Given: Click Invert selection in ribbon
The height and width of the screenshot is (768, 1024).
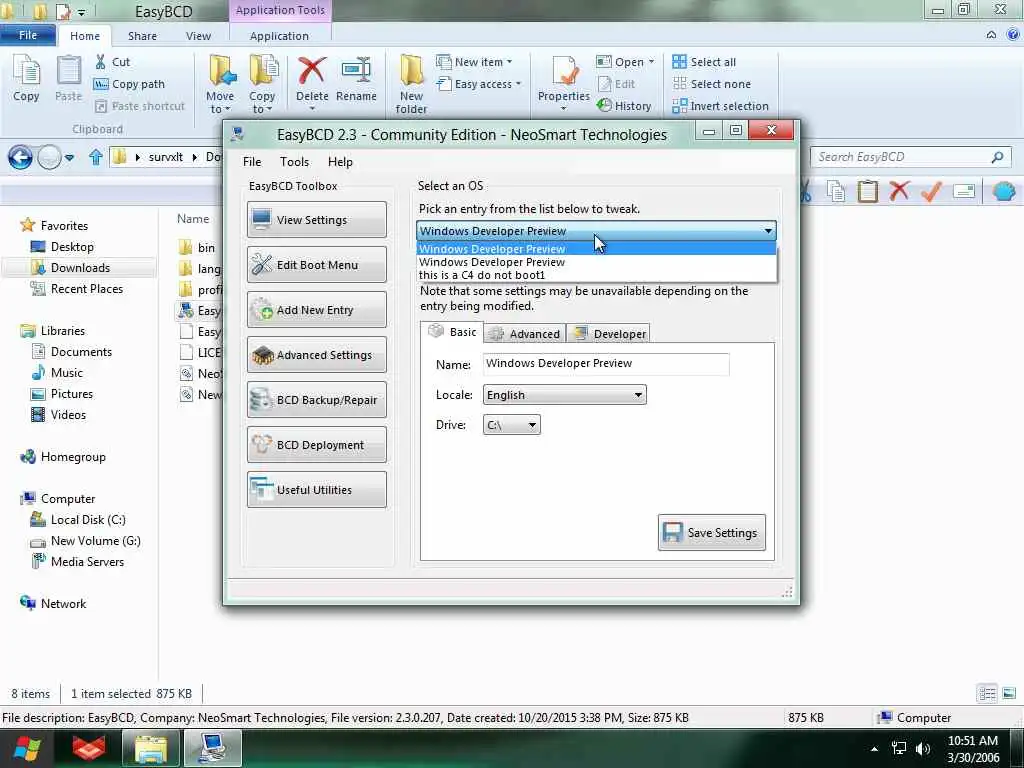Looking at the screenshot, I should pyautogui.click(x=721, y=106).
